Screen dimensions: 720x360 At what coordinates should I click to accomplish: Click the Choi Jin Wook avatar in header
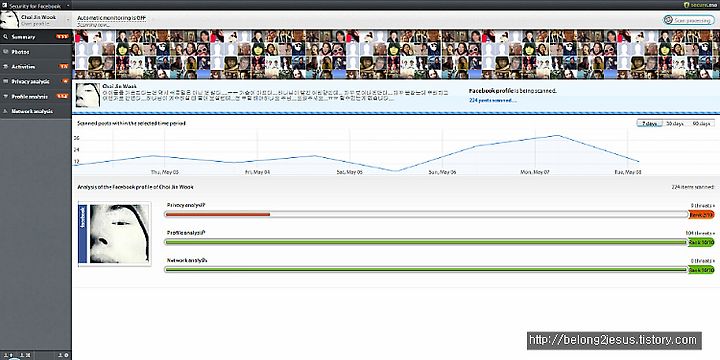pyautogui.click(x=9, y=20)
